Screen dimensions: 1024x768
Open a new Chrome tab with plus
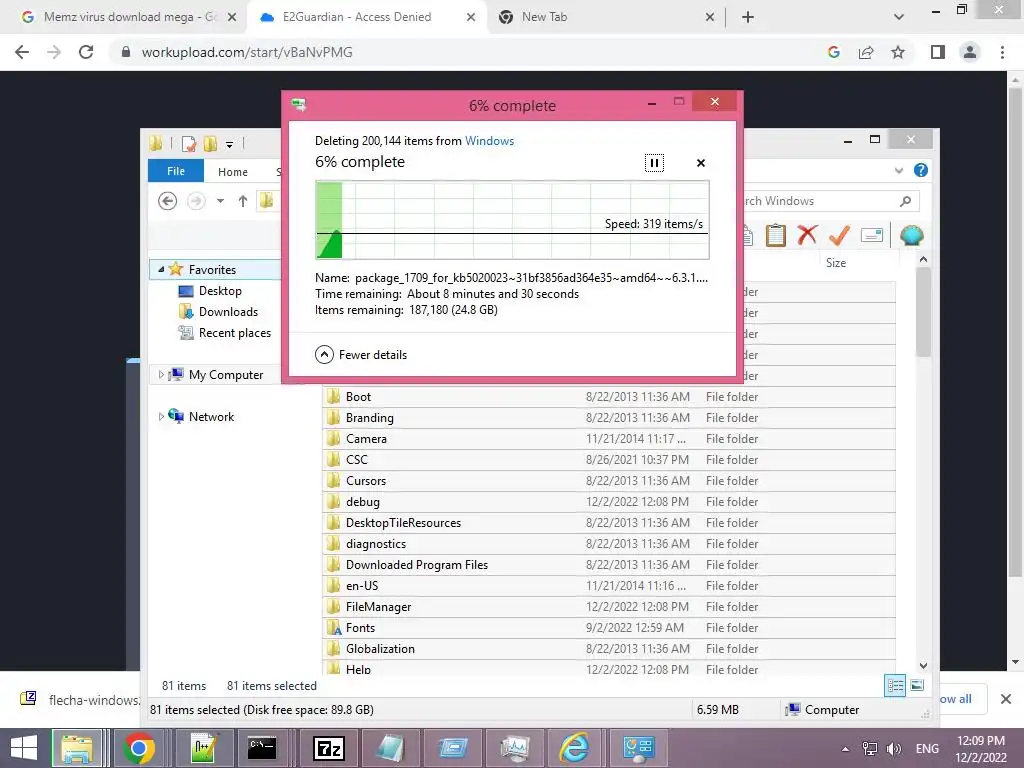[748, 17]
